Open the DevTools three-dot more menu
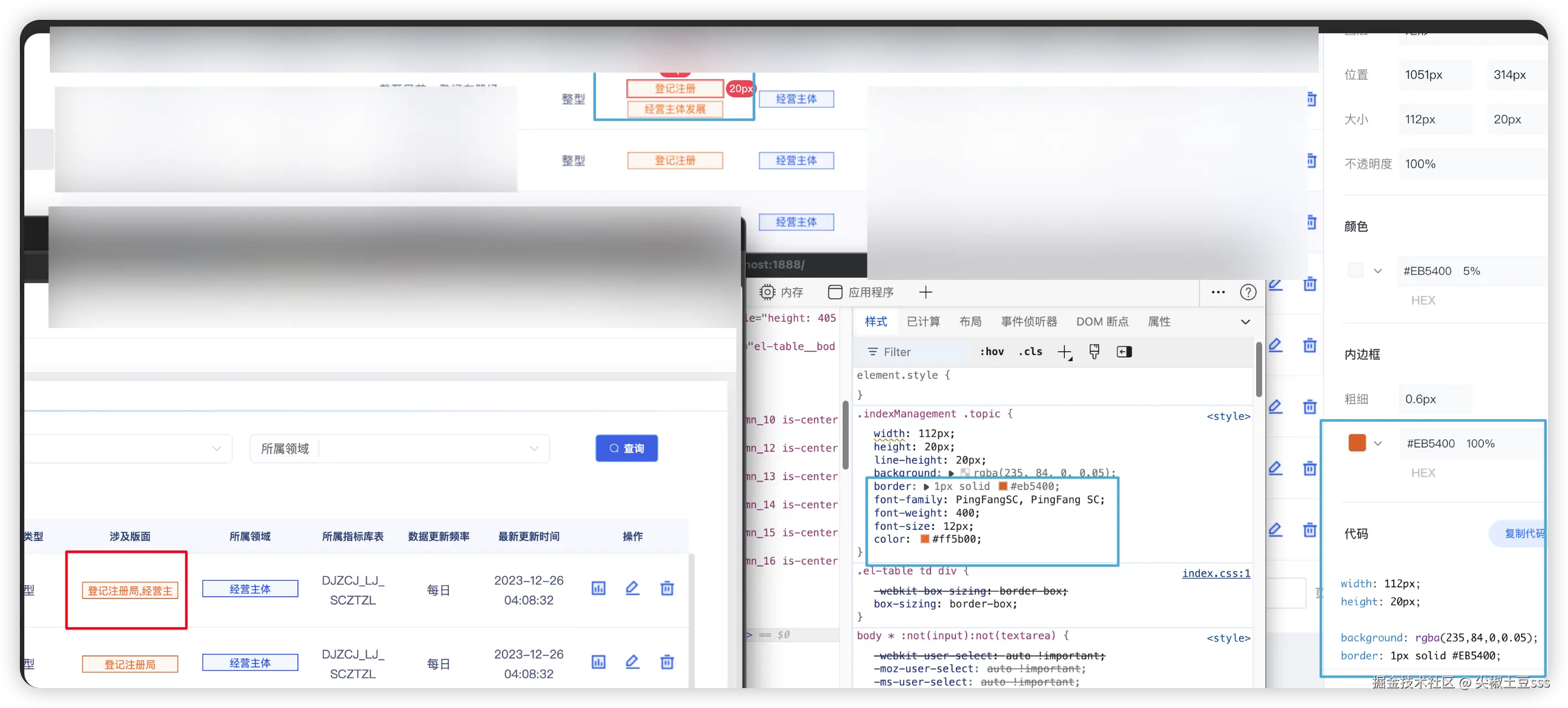Viewport: 1568px width, 708px height. tap(1218, 292)
